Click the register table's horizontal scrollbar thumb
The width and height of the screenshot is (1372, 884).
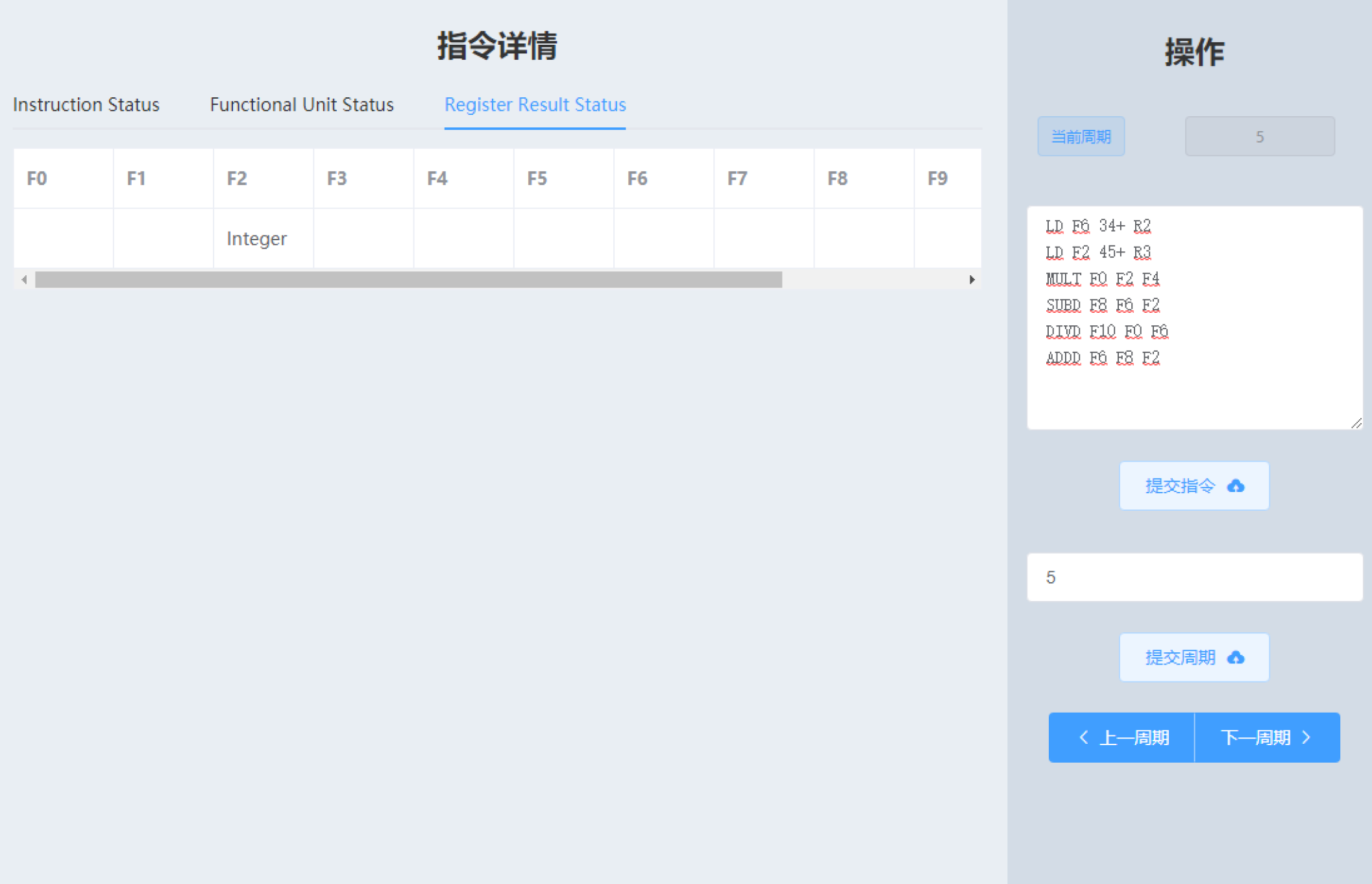pos(408,280)
